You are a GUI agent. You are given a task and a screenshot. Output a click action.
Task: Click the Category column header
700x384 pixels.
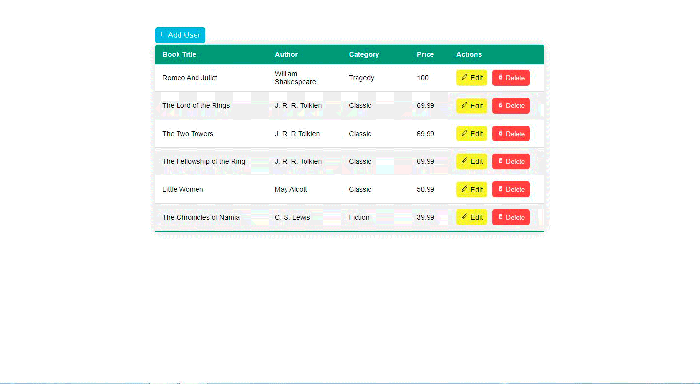[x=364, y=54]
